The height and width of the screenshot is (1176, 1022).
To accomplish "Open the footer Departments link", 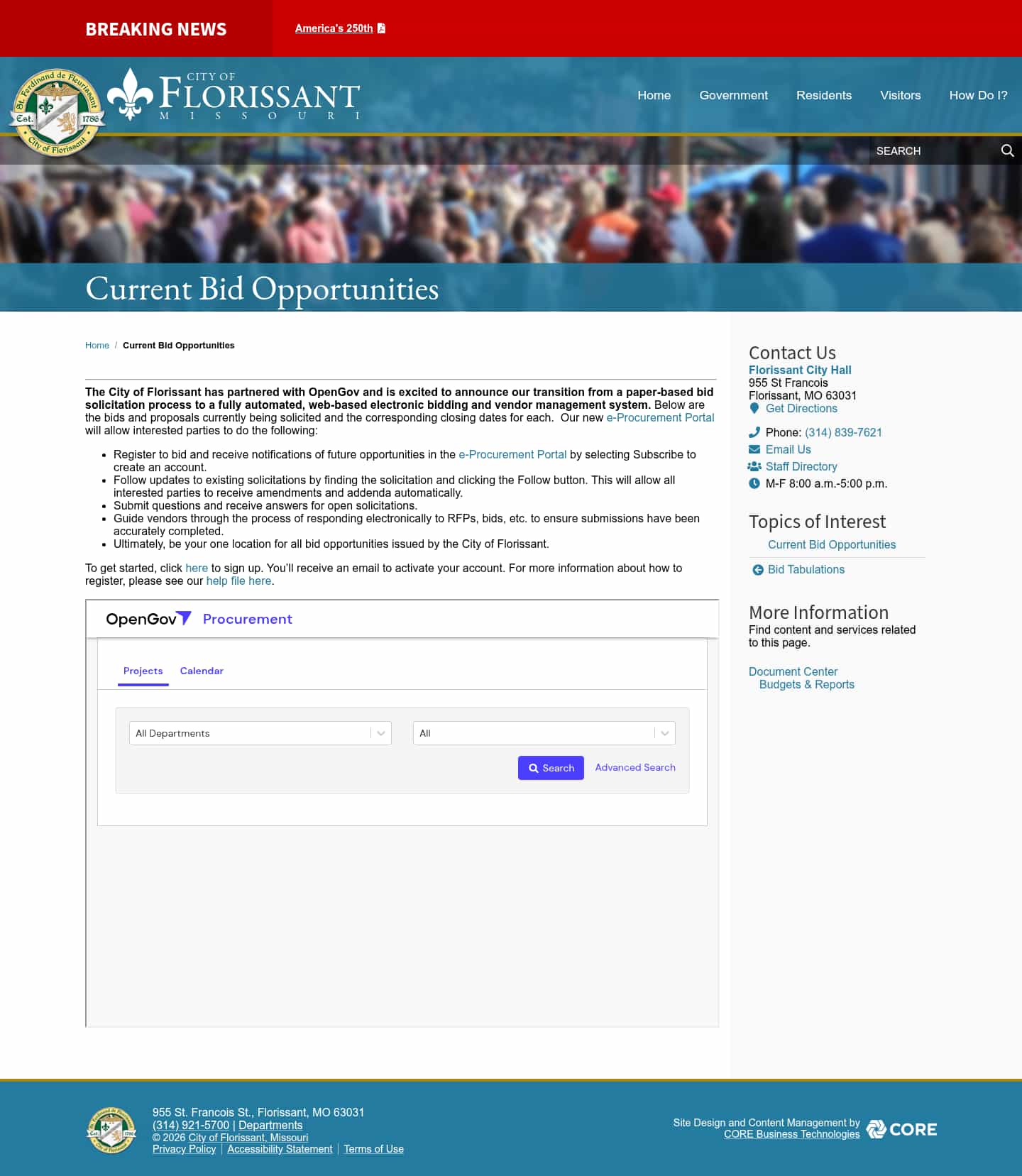I will point(270,1125).
